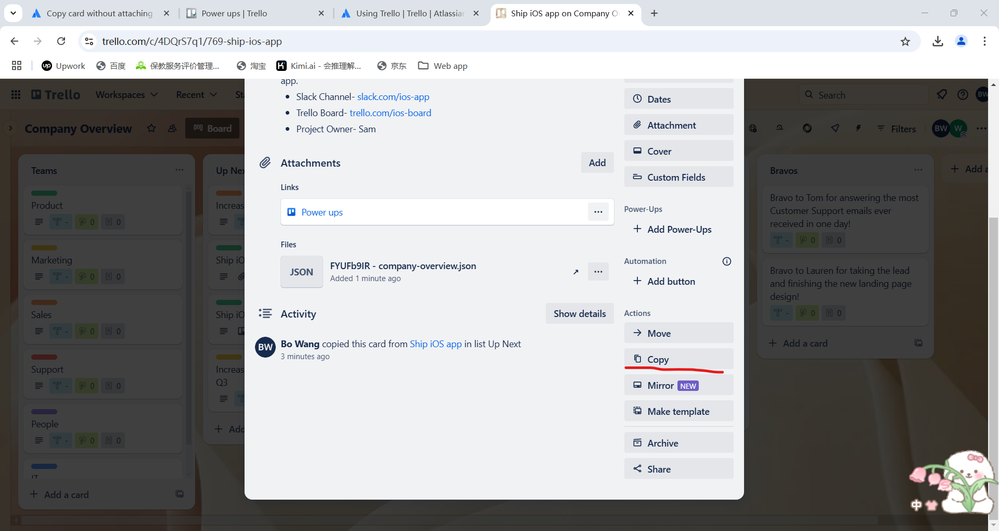Open the Upwork bookmark
The image size is (999, 531).
pyautogui.click(x=63, y=66)
